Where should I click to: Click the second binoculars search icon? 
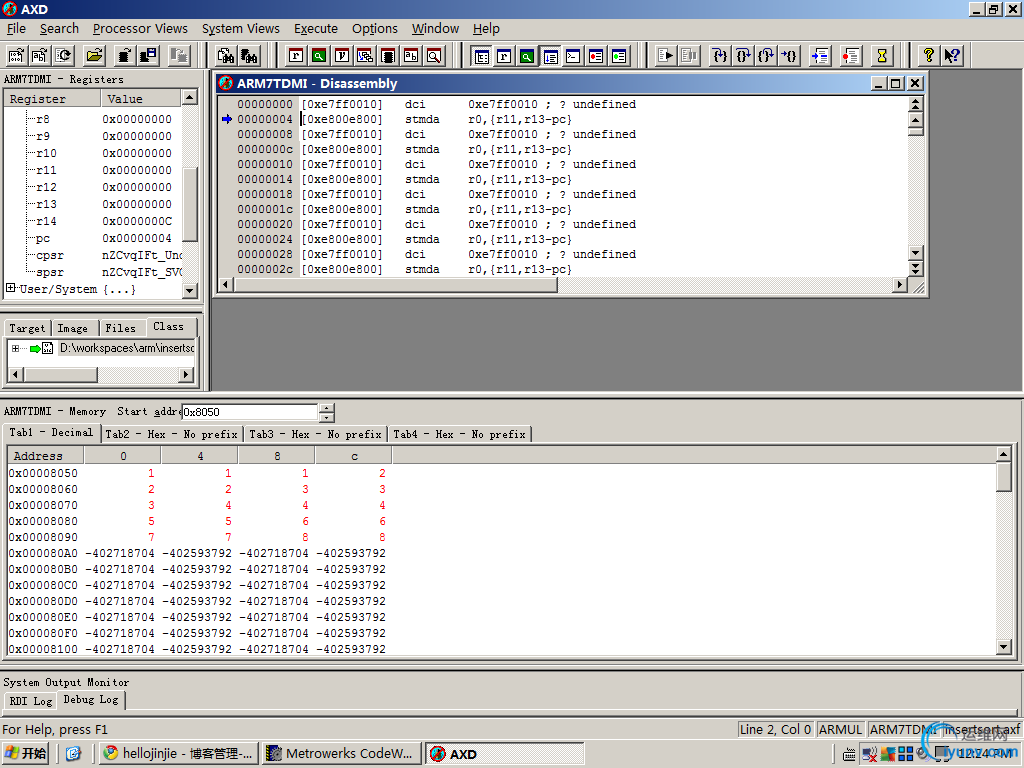point(249,56)
